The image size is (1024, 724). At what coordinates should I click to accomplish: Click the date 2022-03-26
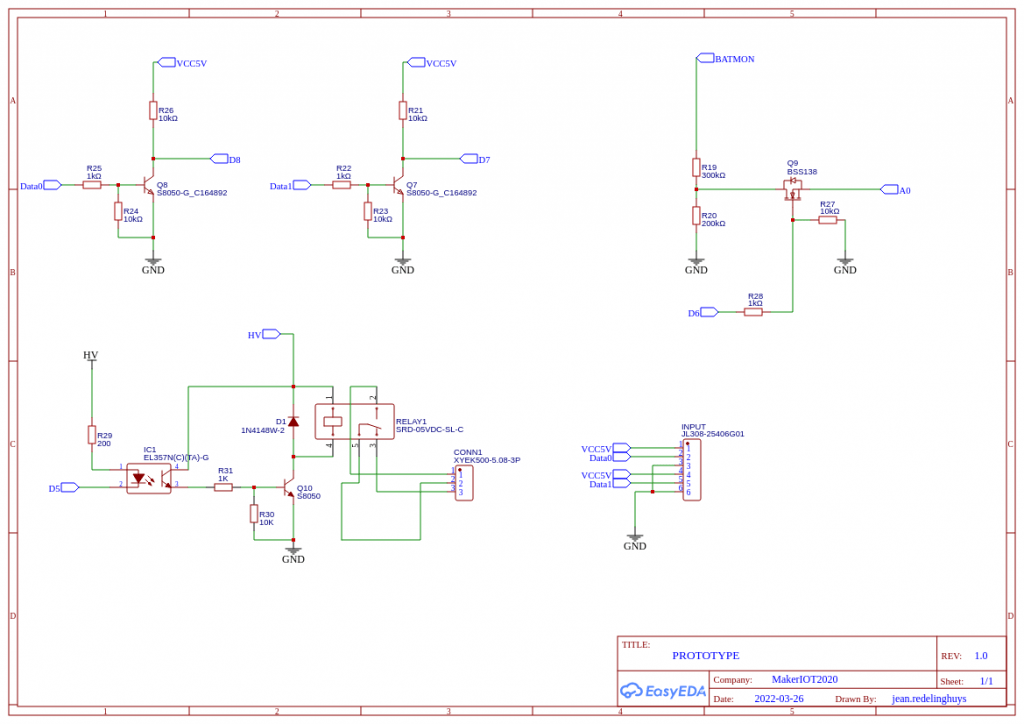pyautogui.click(x=779, y=698)
